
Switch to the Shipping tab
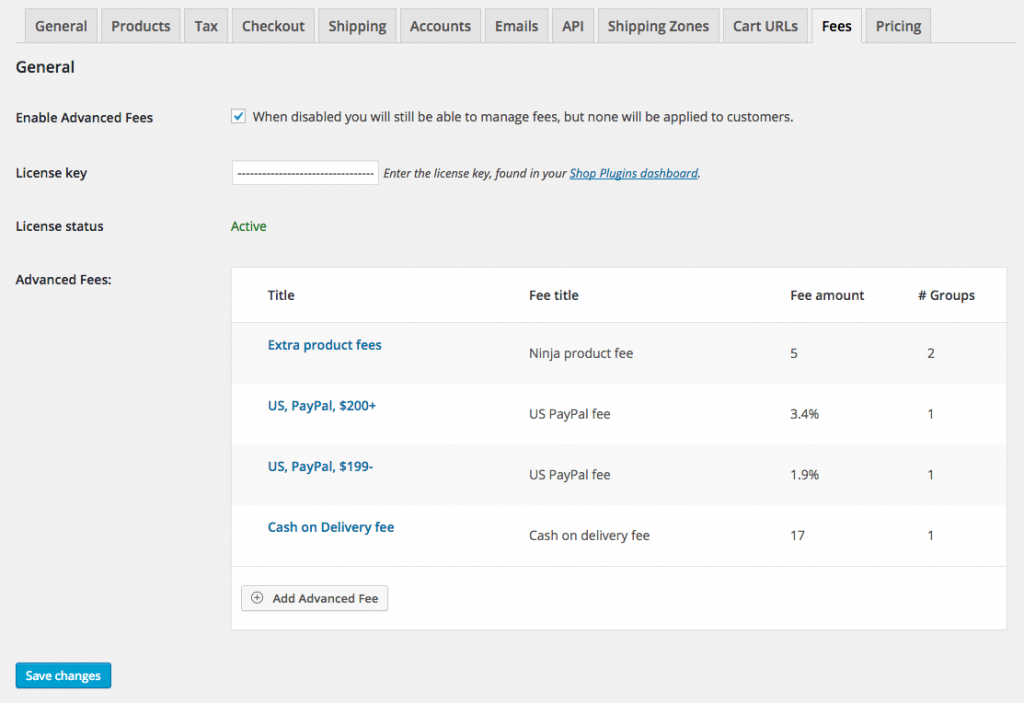[x=356, y=25]
